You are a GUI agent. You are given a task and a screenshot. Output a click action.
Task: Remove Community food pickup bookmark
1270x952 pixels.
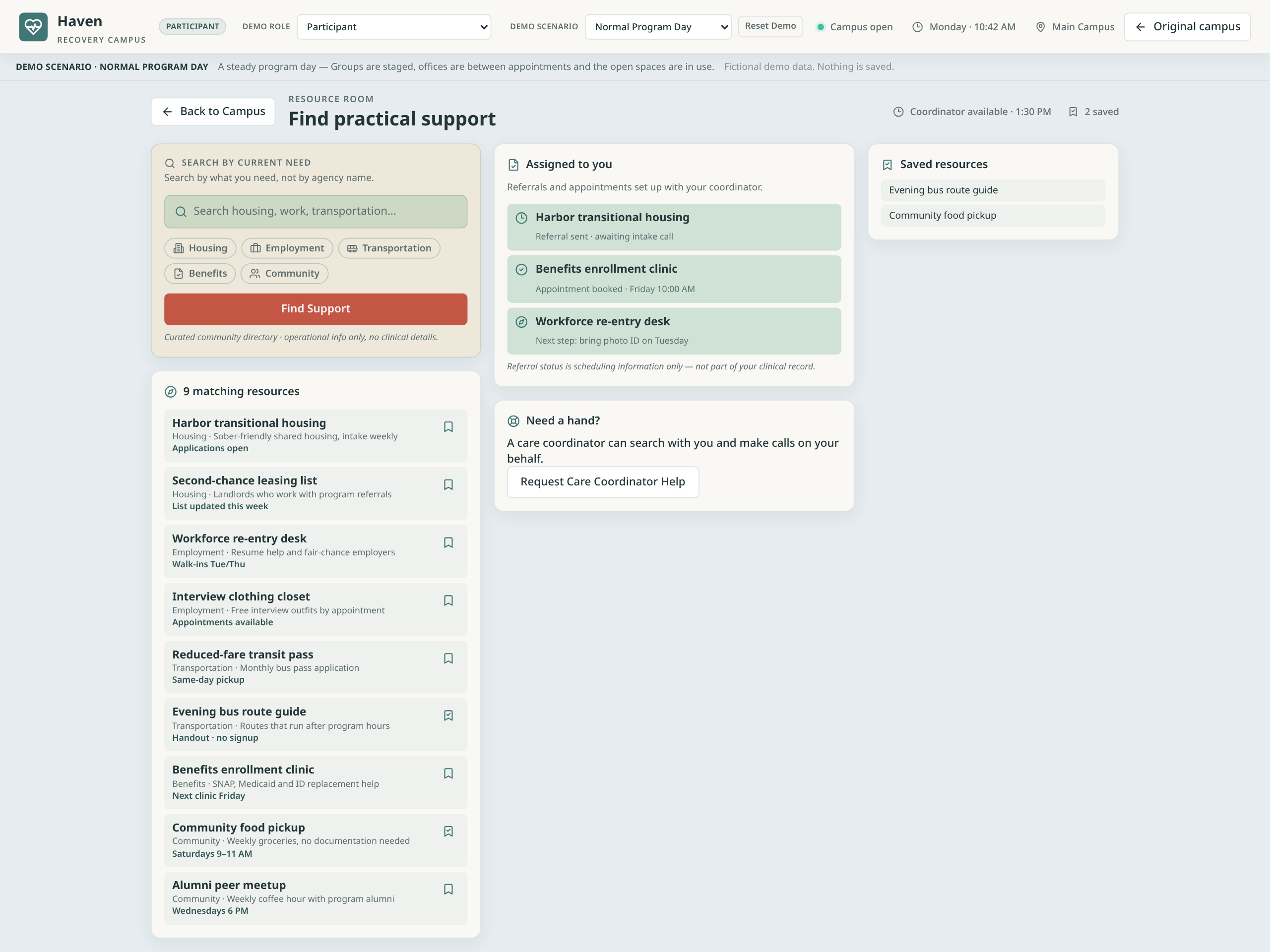pos(448,832)
